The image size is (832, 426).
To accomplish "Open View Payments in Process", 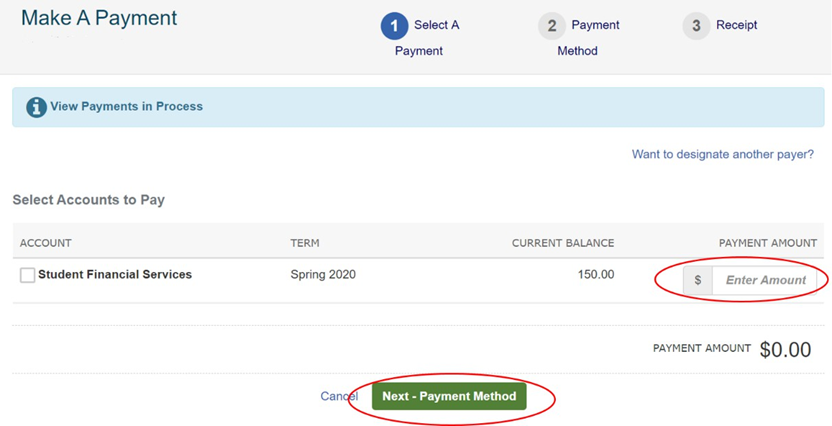I will tap(126, 107).
